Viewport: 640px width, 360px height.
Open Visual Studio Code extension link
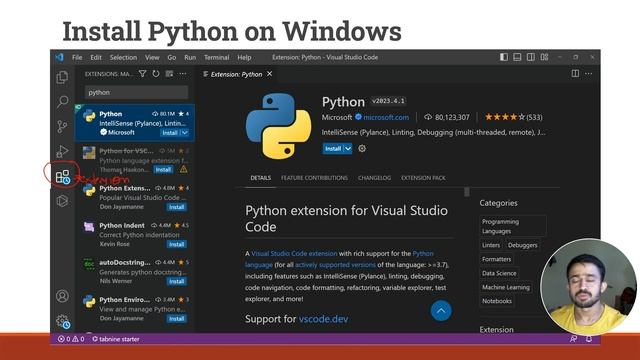(294, 253)
